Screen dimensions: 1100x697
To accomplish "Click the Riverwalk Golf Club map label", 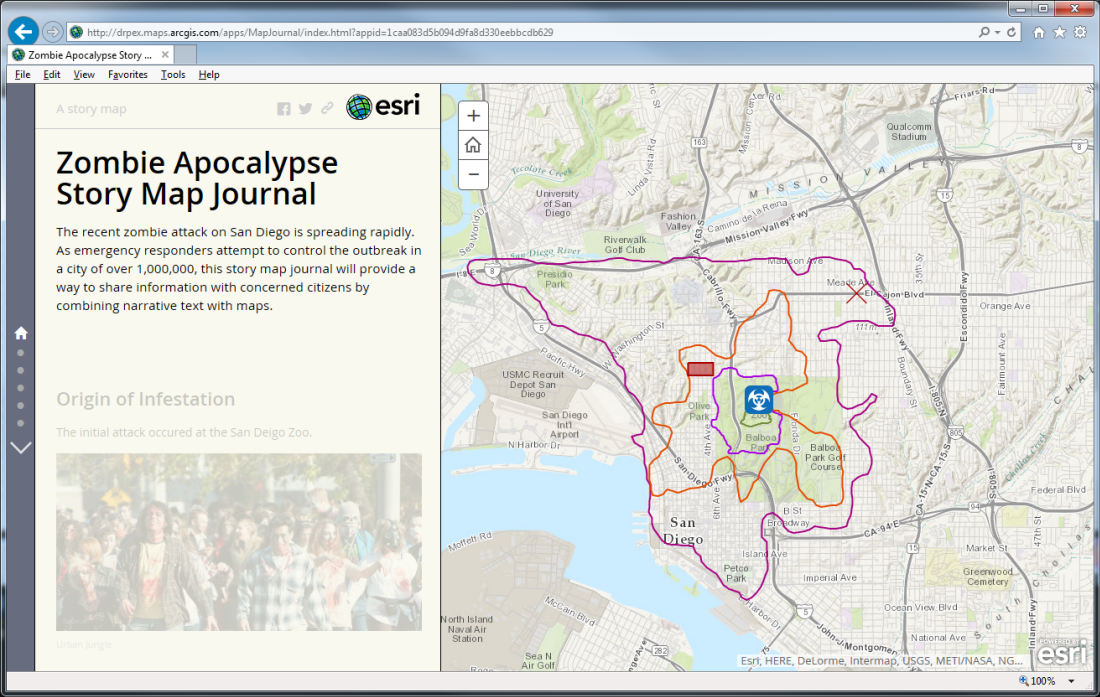I will 625,245.
